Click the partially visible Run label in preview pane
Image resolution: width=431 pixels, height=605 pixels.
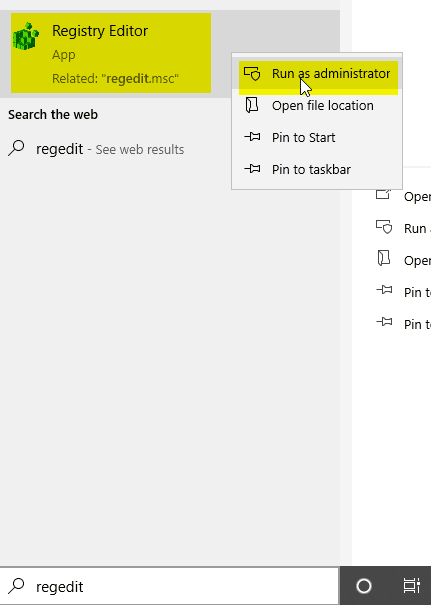[415, 228]
